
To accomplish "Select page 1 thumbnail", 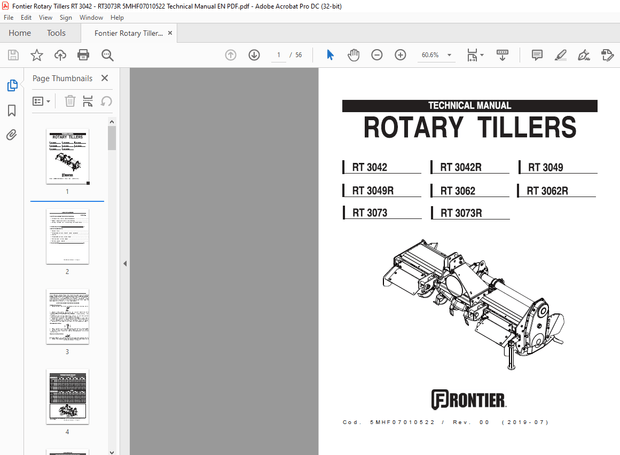I will tap(67, 157).
